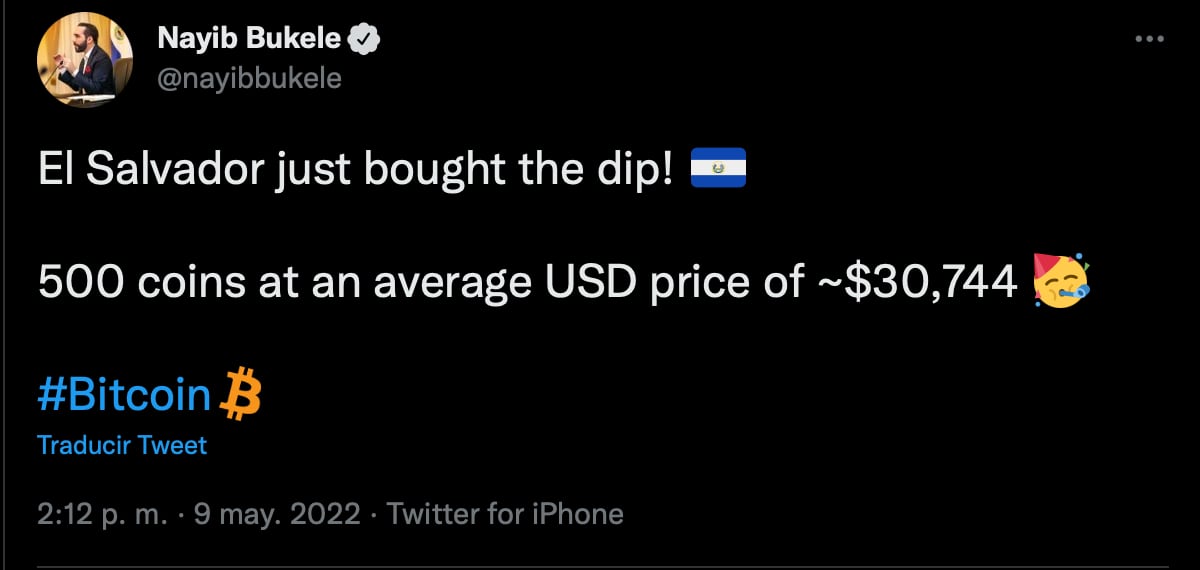Click the blue verified badge icon
Viewport: 1200px width, 570px height.
[x=361, y=40]
